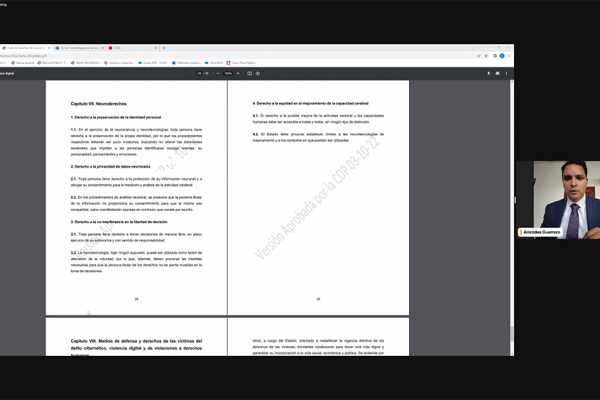Open the Microsoft Word bookmark

(x=52, y=63)
